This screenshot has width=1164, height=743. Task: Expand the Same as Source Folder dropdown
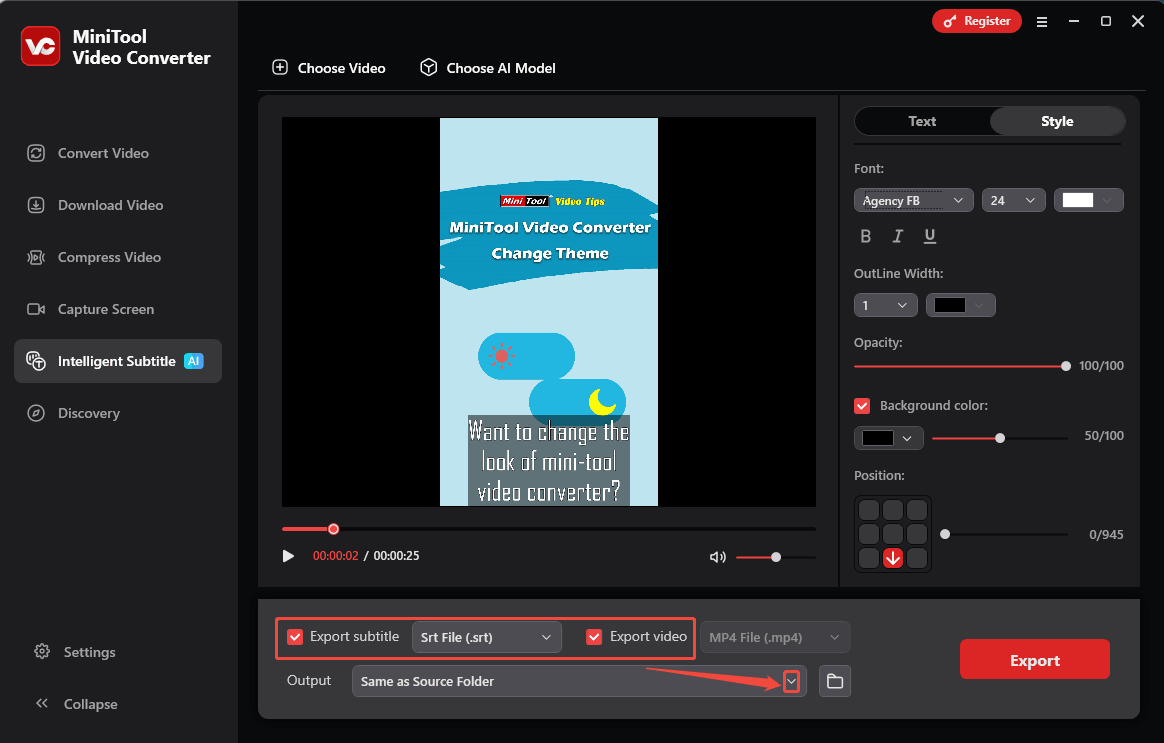[x=791, y=681]
